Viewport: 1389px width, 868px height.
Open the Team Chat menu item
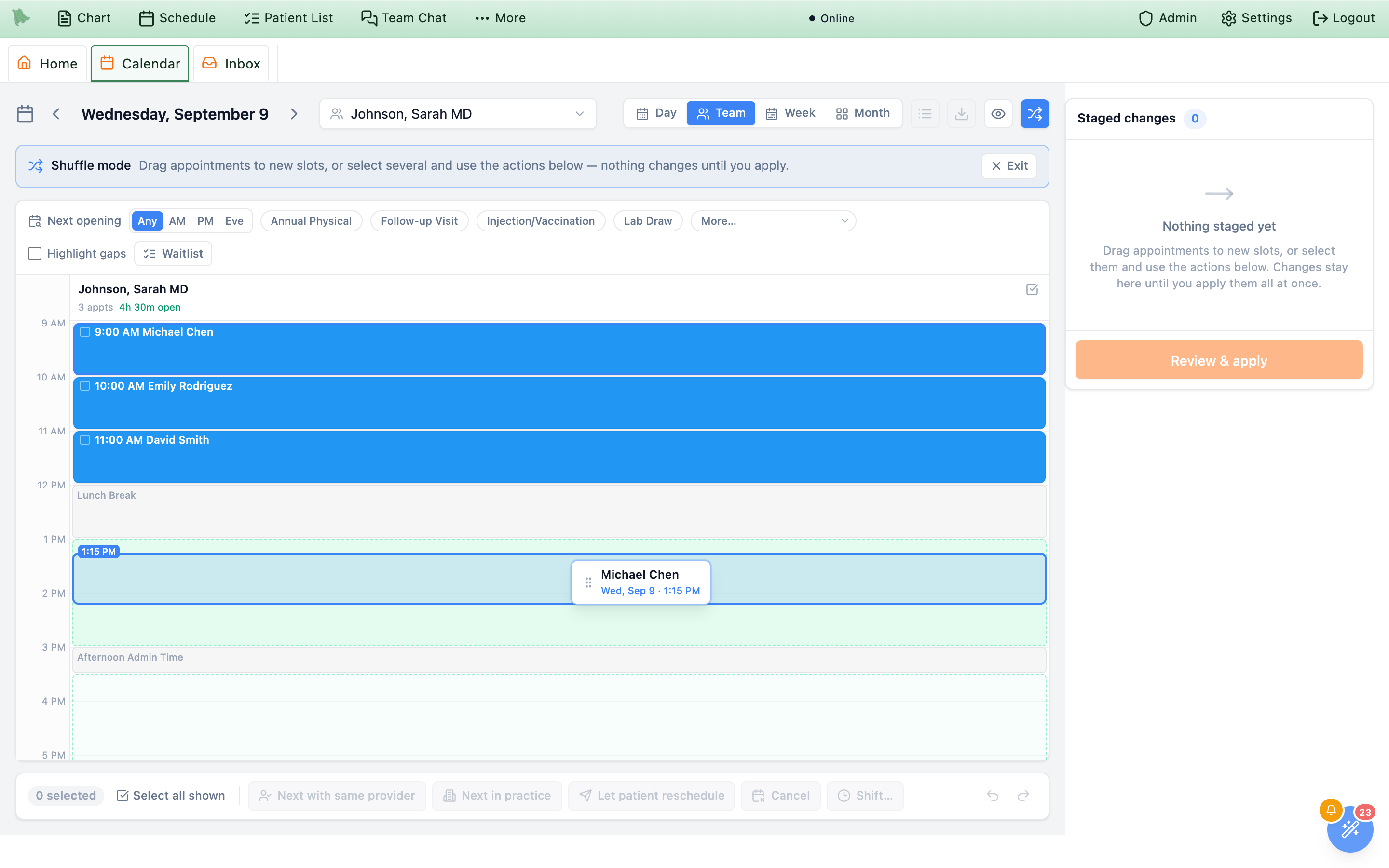click(404, 18)
